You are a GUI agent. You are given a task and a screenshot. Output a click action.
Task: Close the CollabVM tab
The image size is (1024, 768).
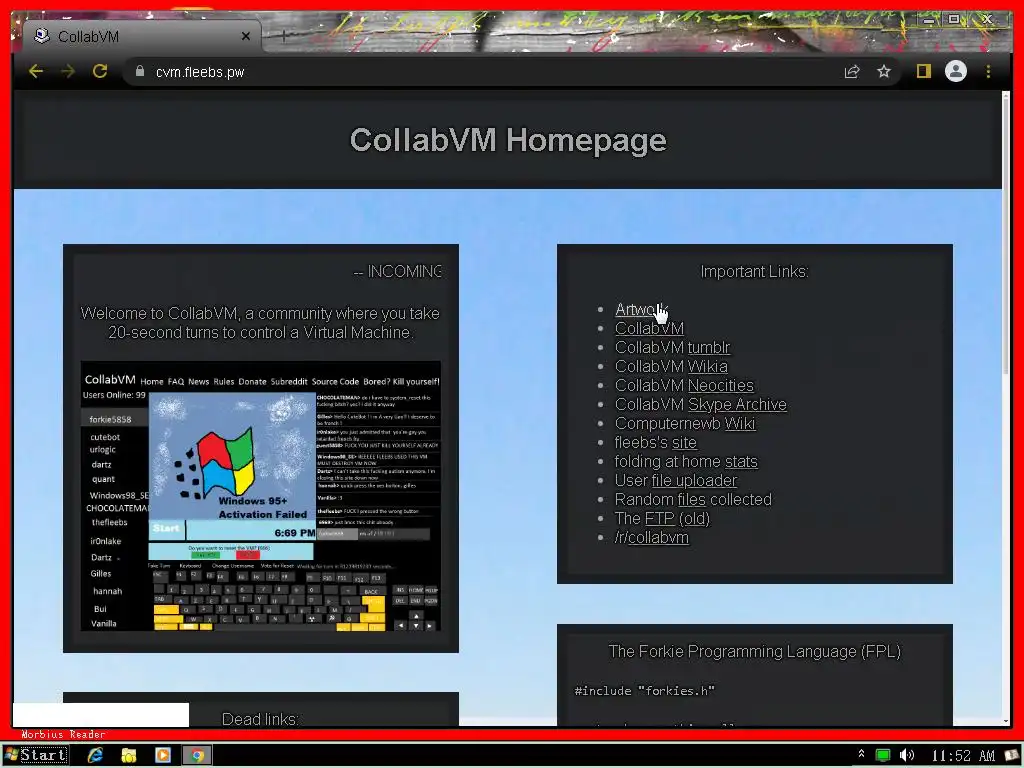(x=246, y=36)
